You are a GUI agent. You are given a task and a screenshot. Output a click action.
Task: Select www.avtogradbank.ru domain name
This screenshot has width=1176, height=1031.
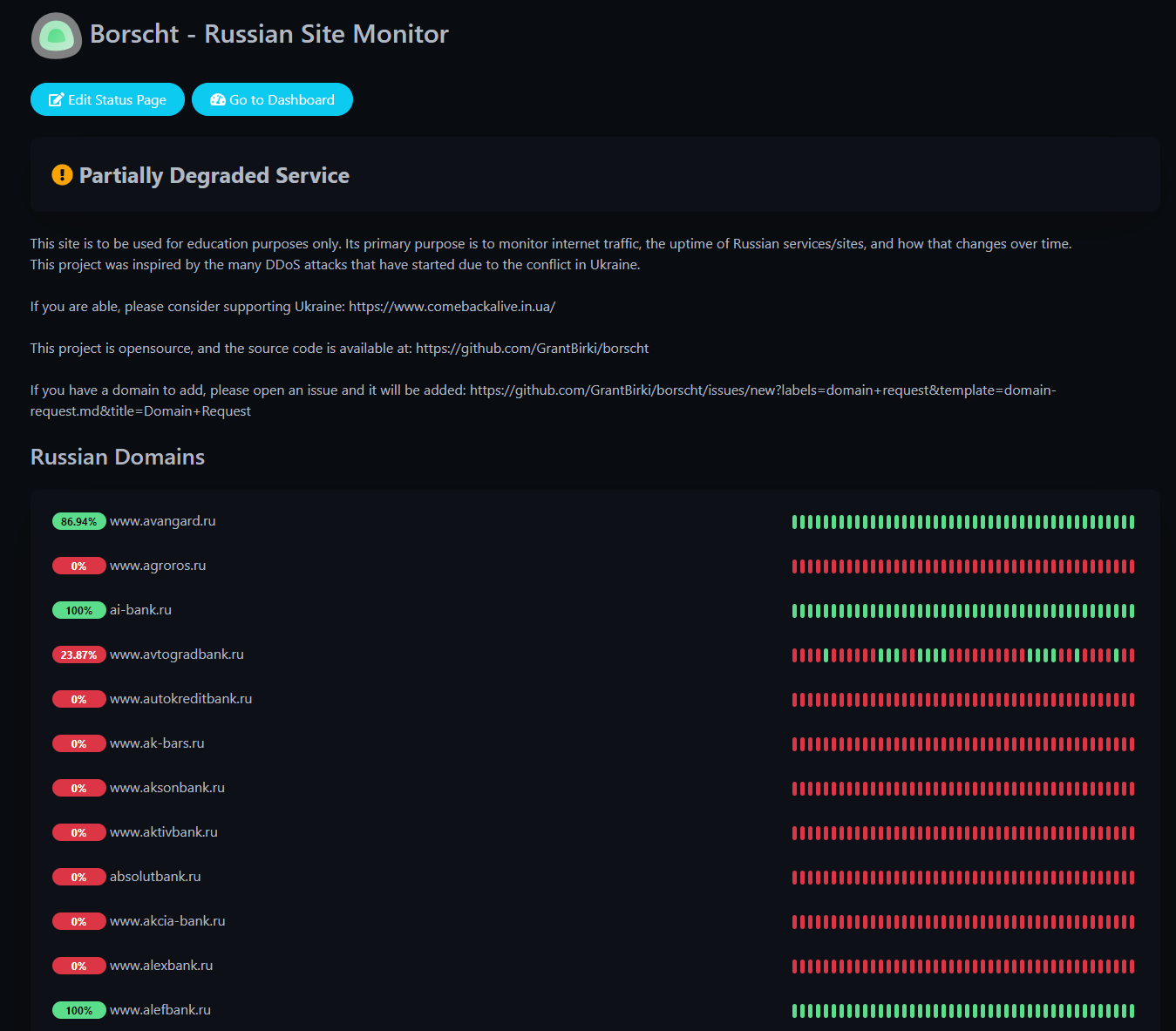coord(177,655)
